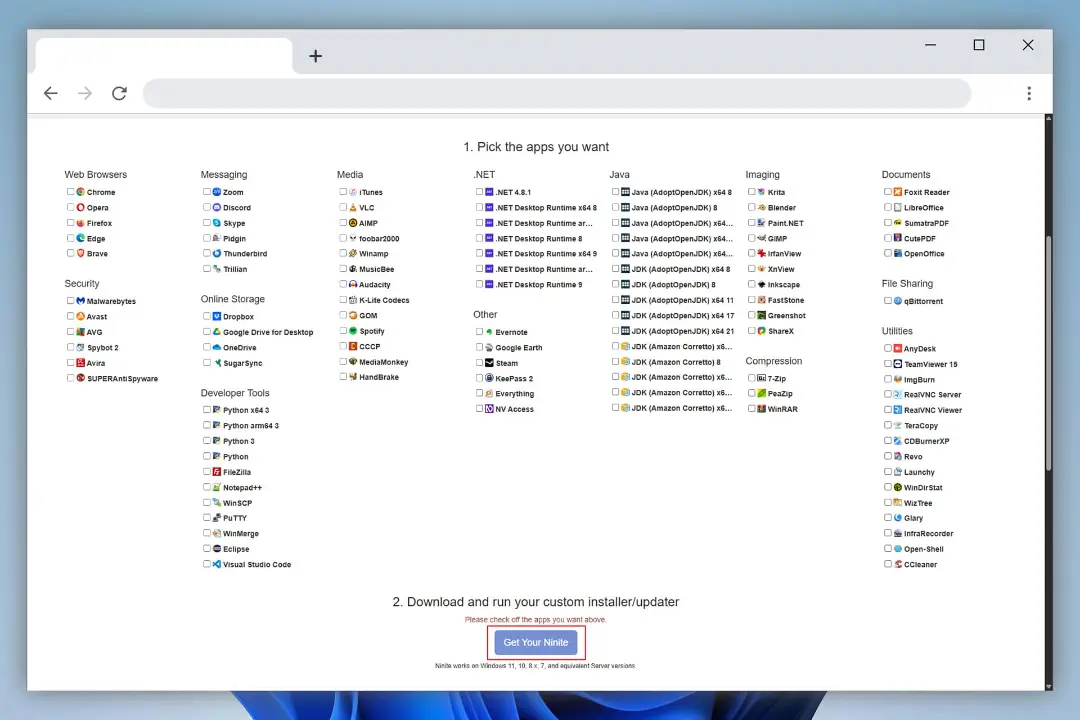Viewport: 1080px width, 720px height.
Task: Check the JDK (AdoptOpenJDK) x64 21 box
Action: click(615, 331)
